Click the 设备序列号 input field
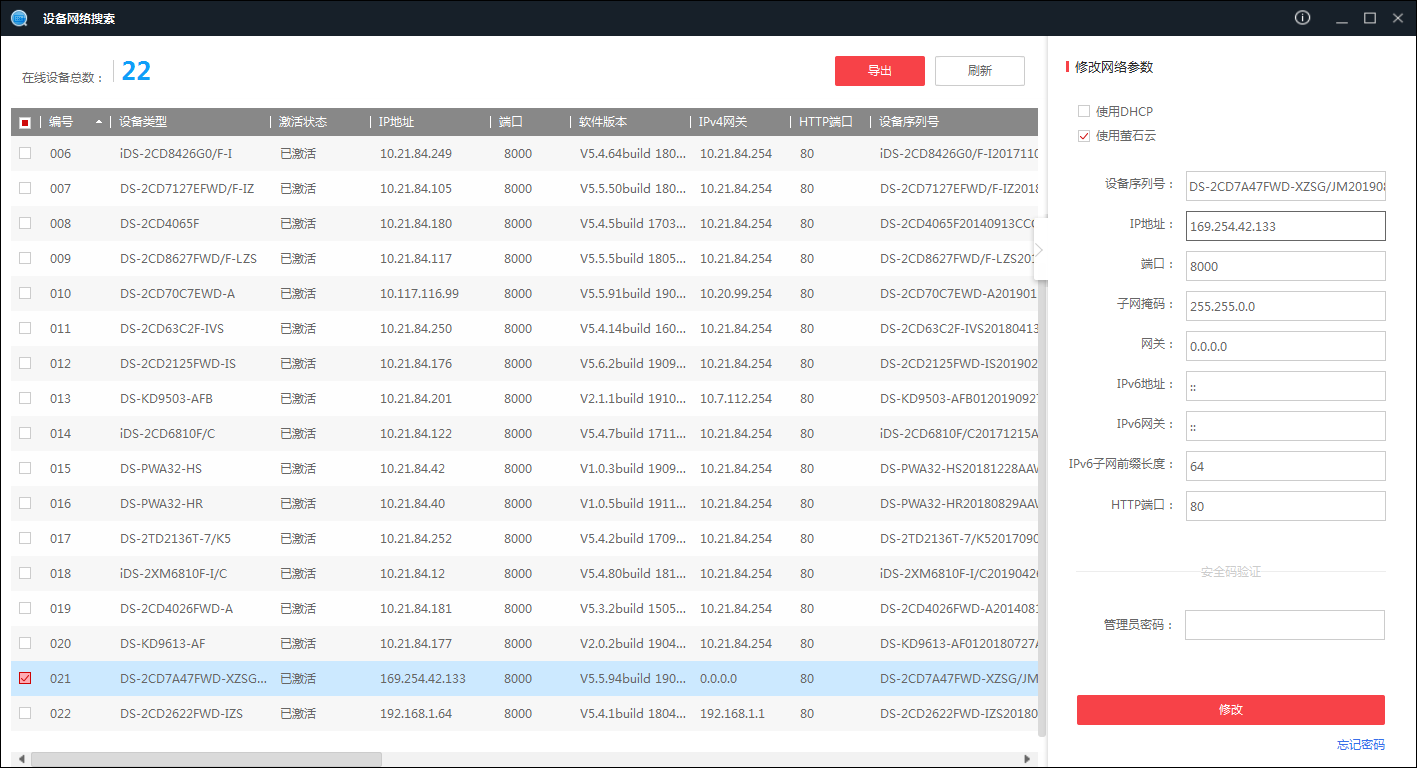Image resolution: width=1417 pixels, height=768 pixels. point(1285,186)
